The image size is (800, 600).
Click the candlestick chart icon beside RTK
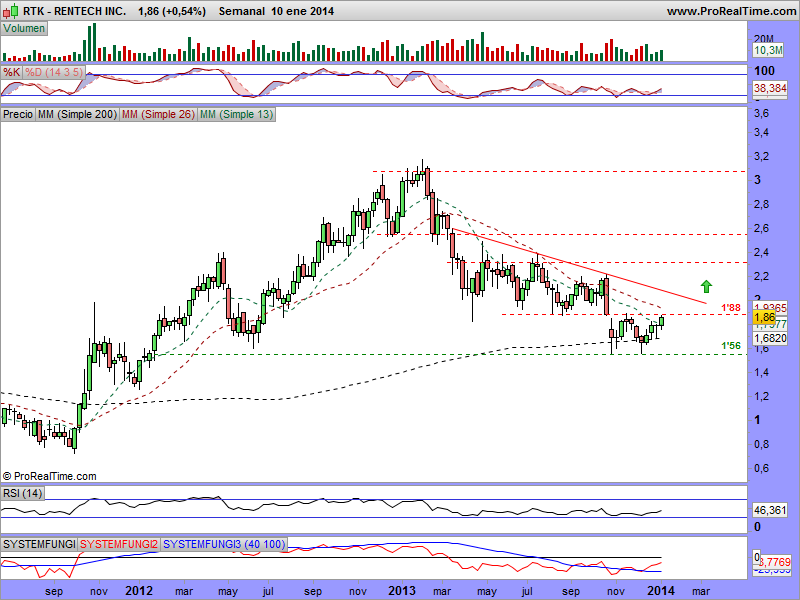[x=12, y=10]
